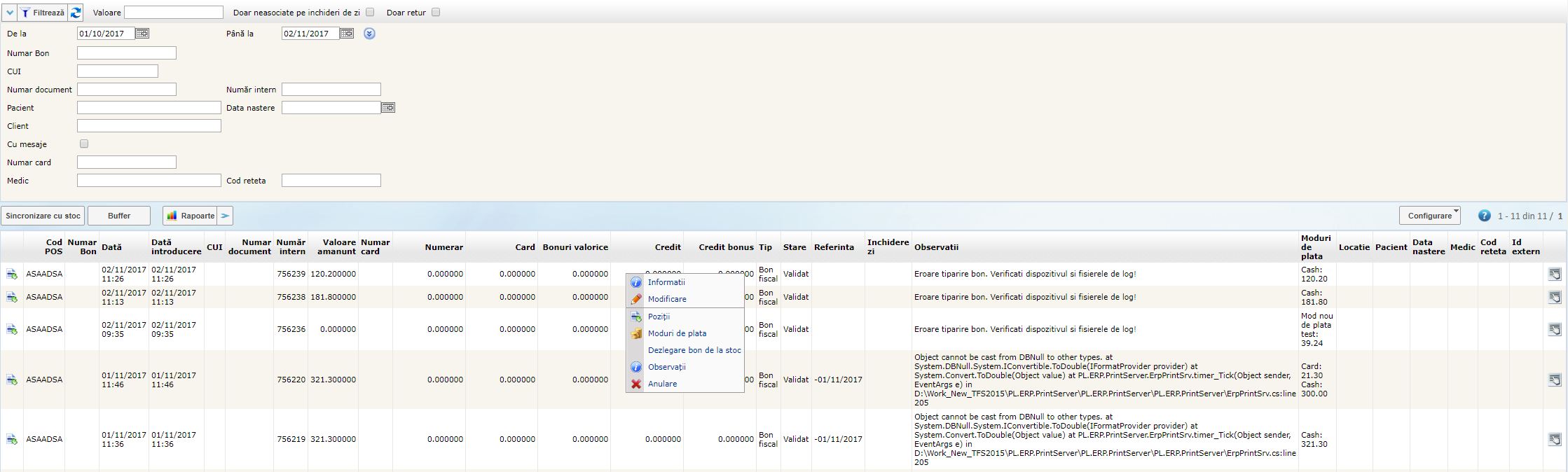This screenshot has width=1568, height=472.
Task: Check the Cu mesaje checkbox
Action: coord(84,144)
